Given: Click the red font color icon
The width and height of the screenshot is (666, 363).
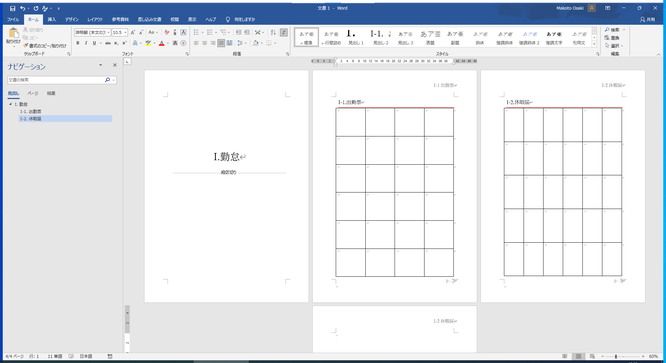Looking at the screenshot, I should pyautogui.click(x=161, y=43).
